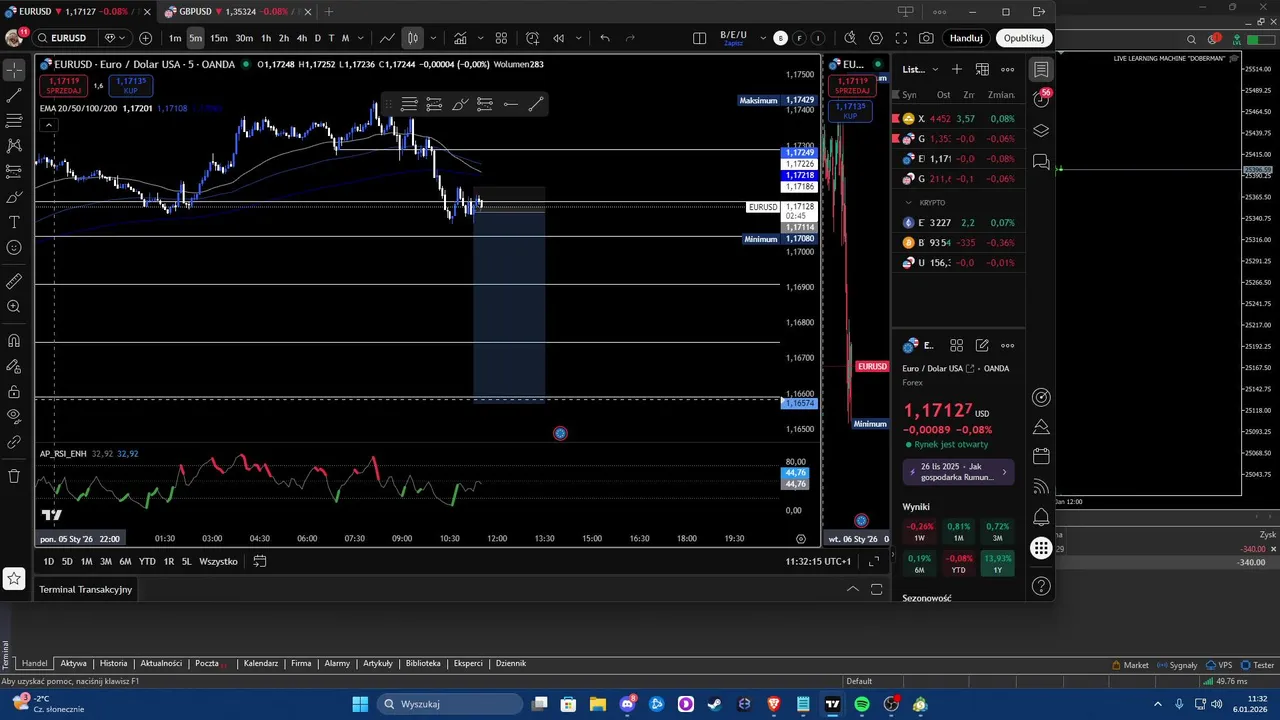Select the 1D date range
1280x720 pixels.
(48, 561)
